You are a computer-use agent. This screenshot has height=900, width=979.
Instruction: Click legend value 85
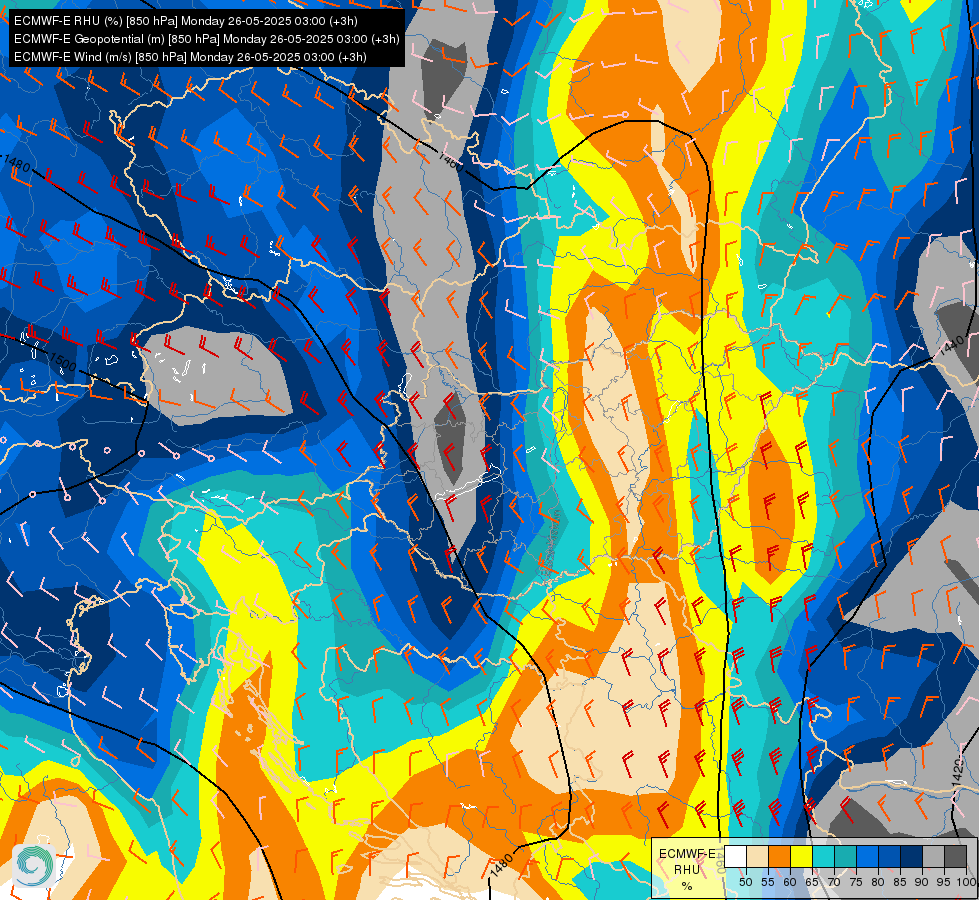[900, 883]
